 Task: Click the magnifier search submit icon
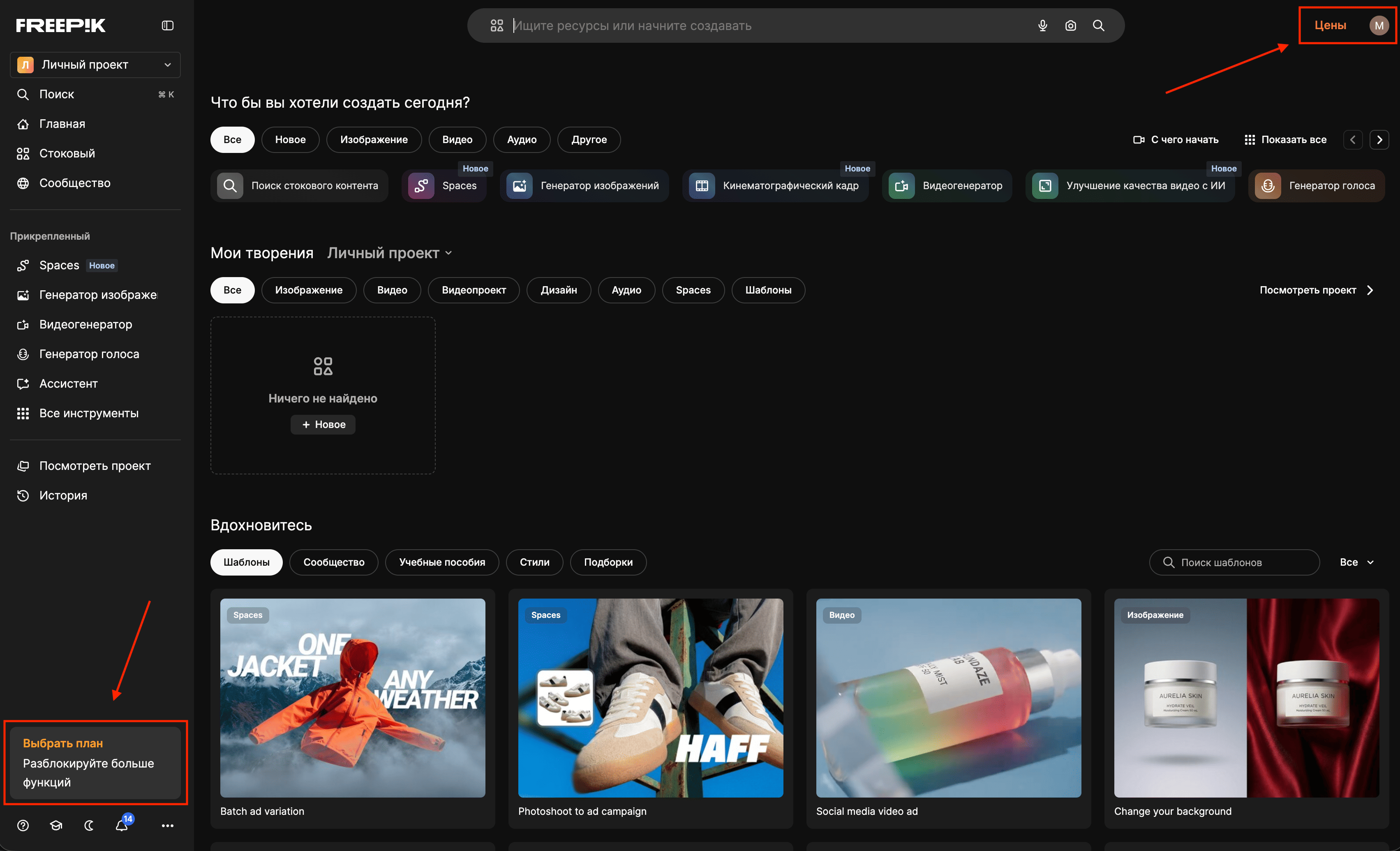tap(1098, 25)
